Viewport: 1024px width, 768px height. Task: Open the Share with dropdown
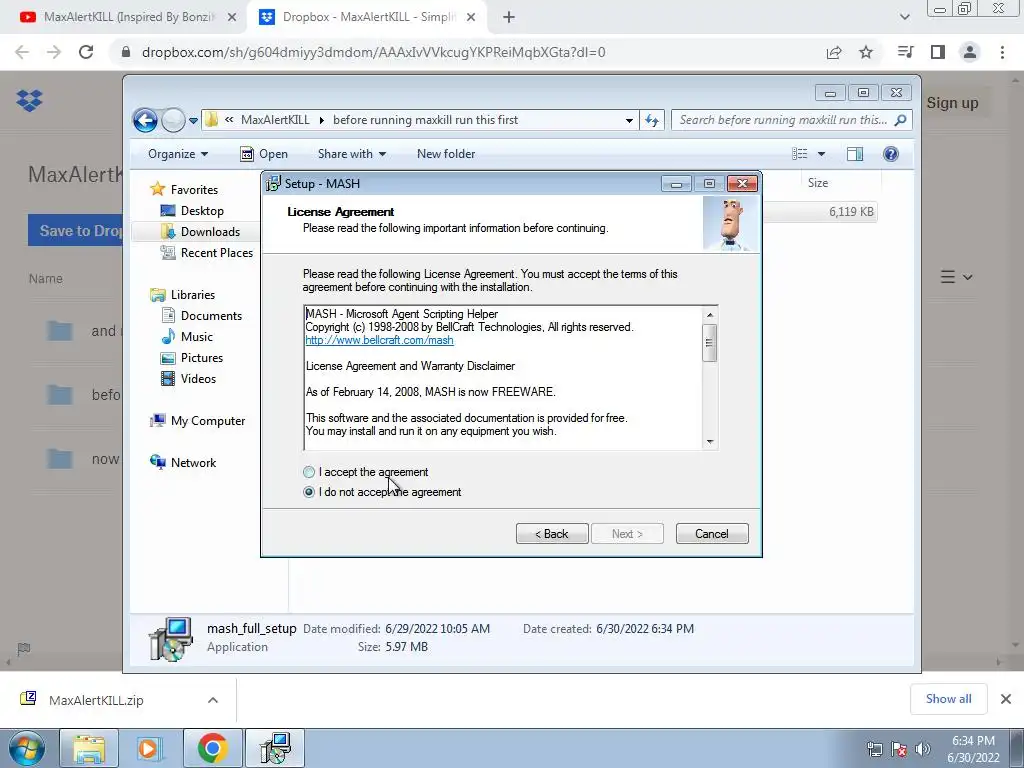(351, 154)
